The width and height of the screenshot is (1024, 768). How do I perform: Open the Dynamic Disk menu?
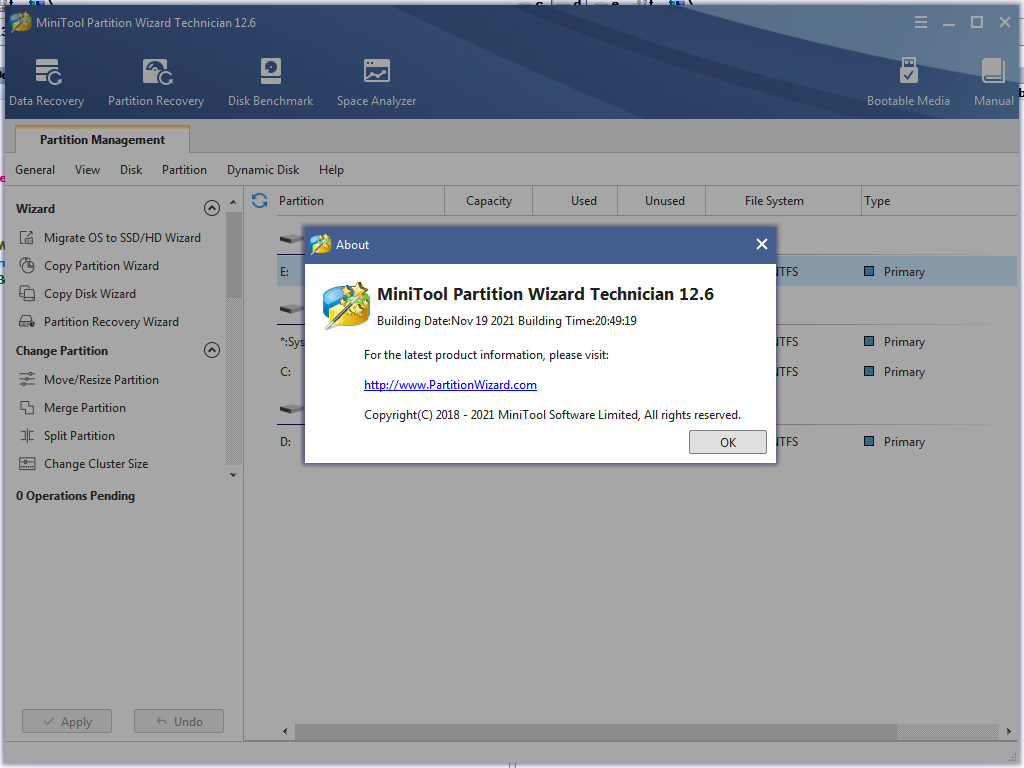point(263,170)
